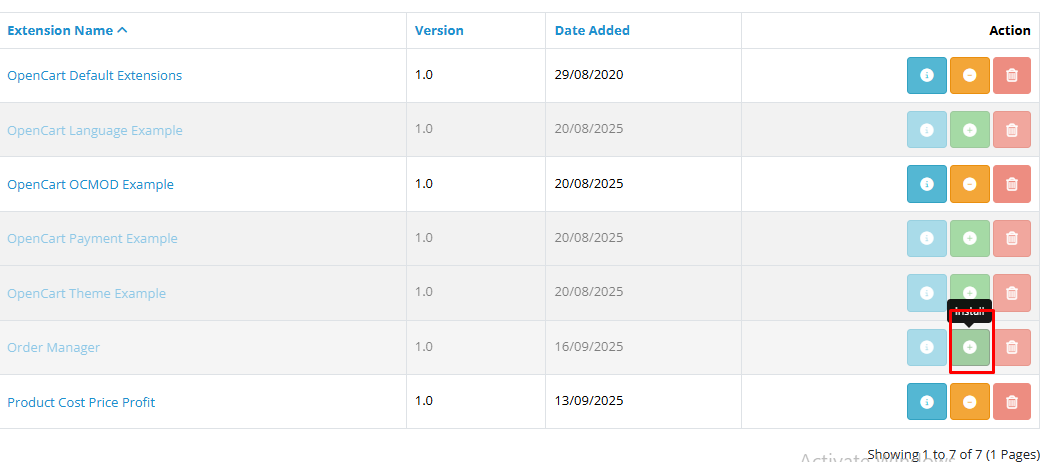
Task: Sort by Date Added column header
Action: click(x=592, y=30)
